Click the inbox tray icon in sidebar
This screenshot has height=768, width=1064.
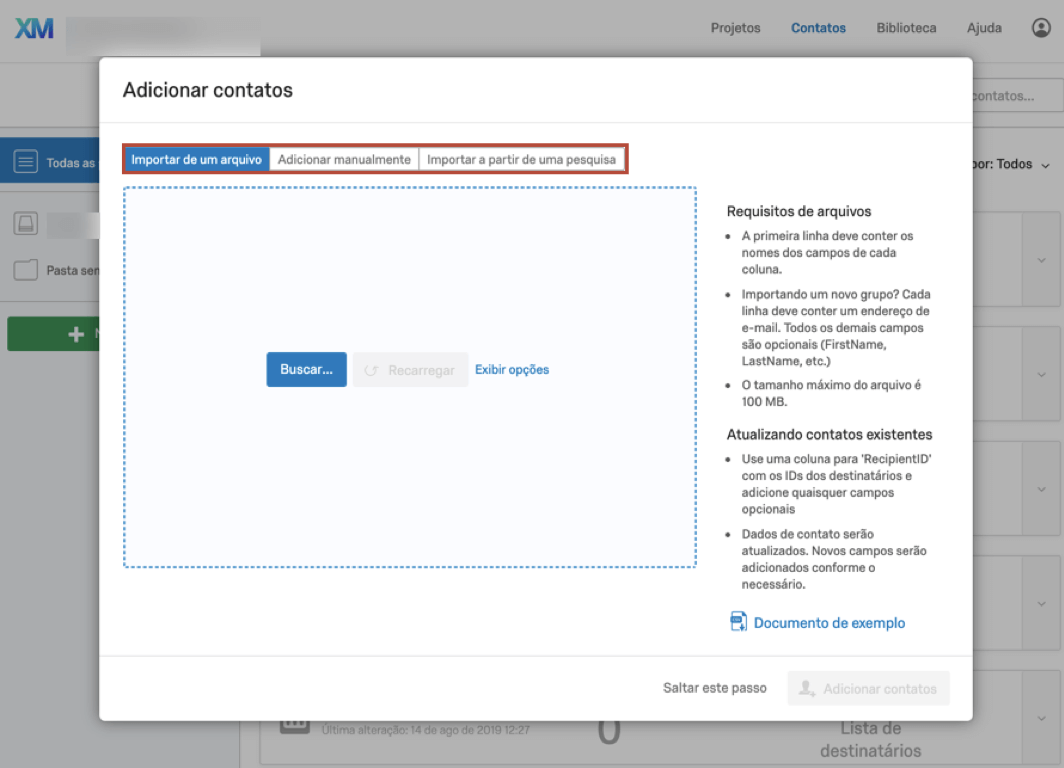26,223
